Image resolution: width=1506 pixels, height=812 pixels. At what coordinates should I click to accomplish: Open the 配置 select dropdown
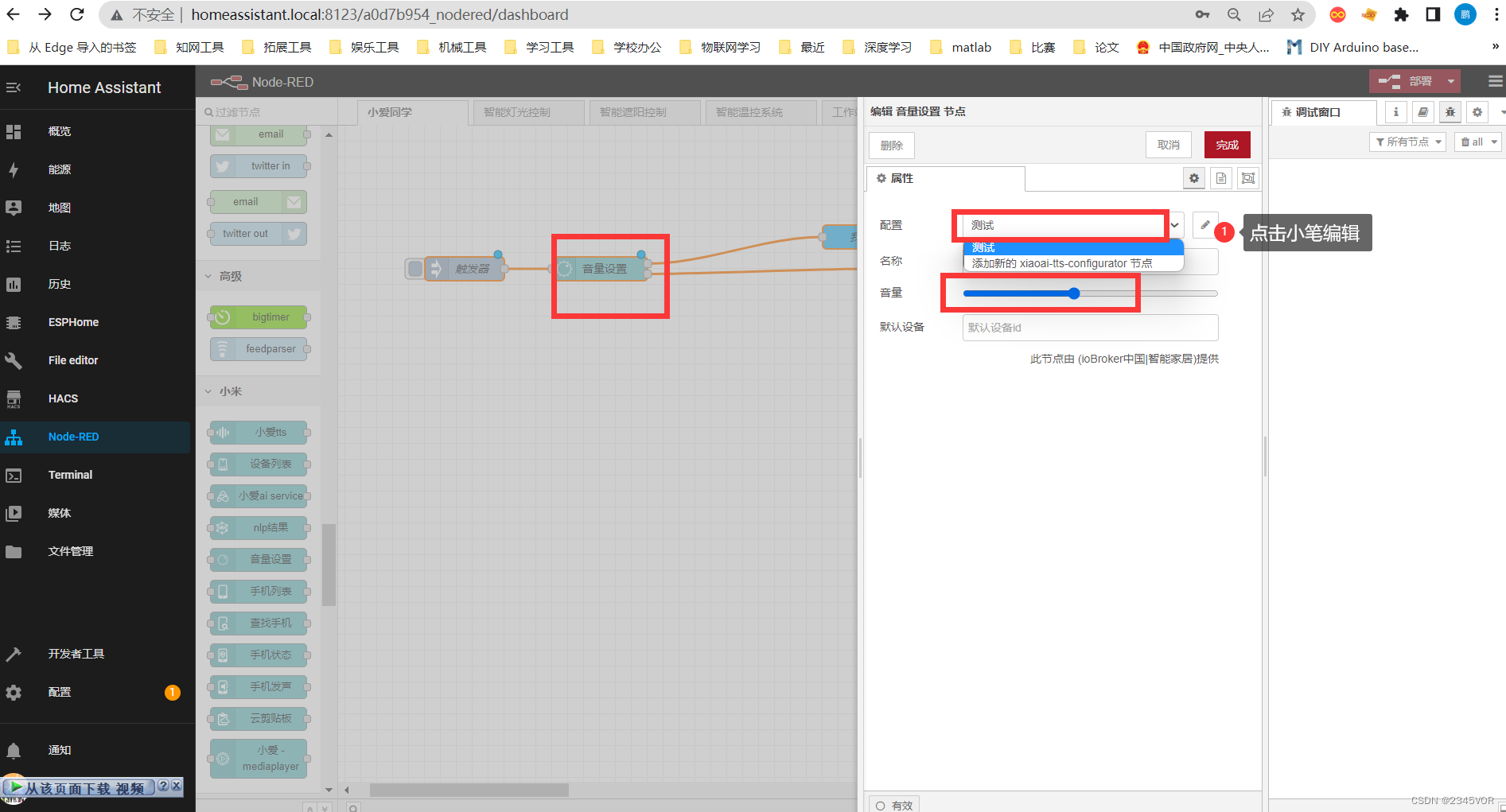tap(1073, 225)
